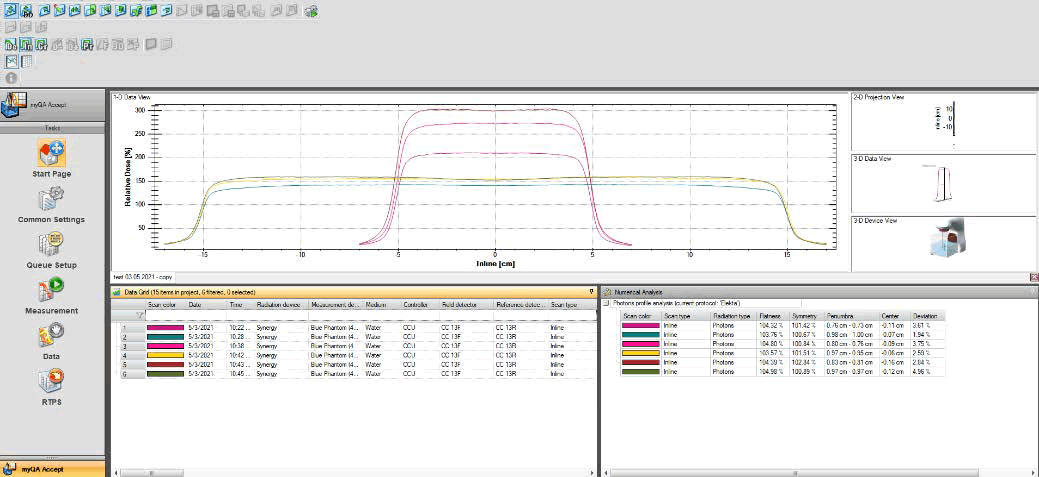Click the info icon in the toolbar

click(x=11, y=77)
